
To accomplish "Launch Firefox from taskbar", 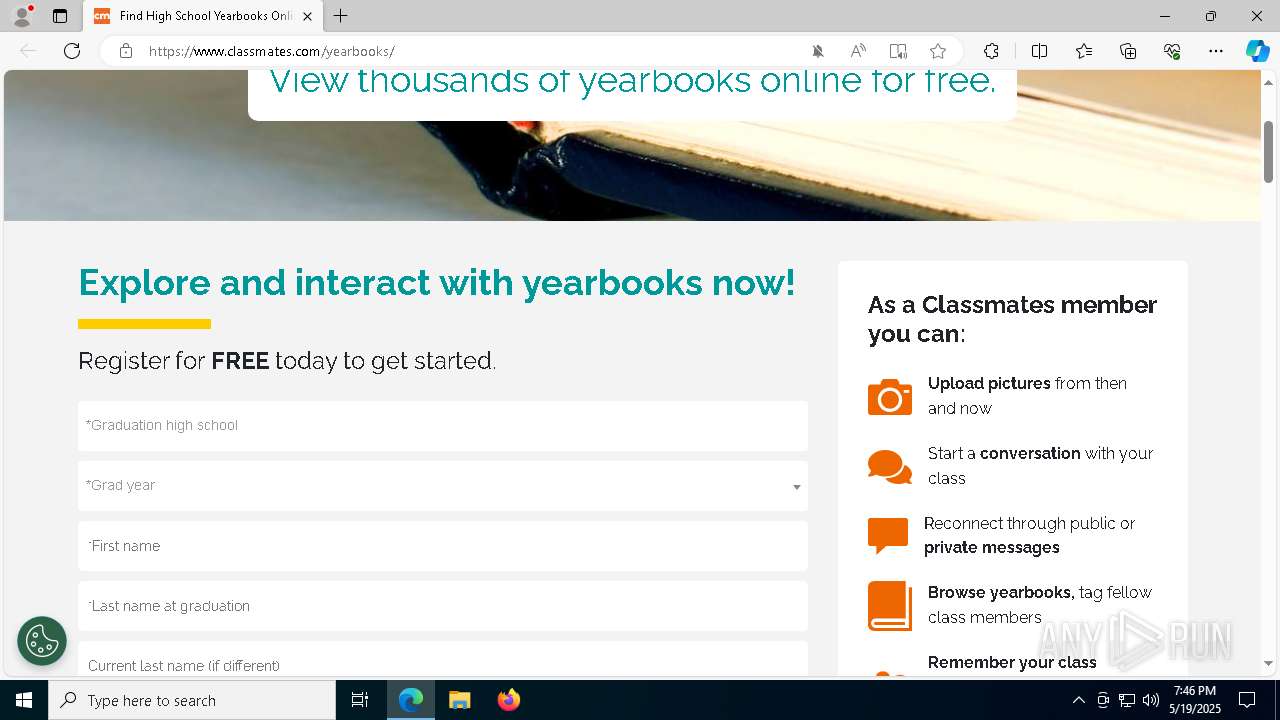I will [508, 700].
